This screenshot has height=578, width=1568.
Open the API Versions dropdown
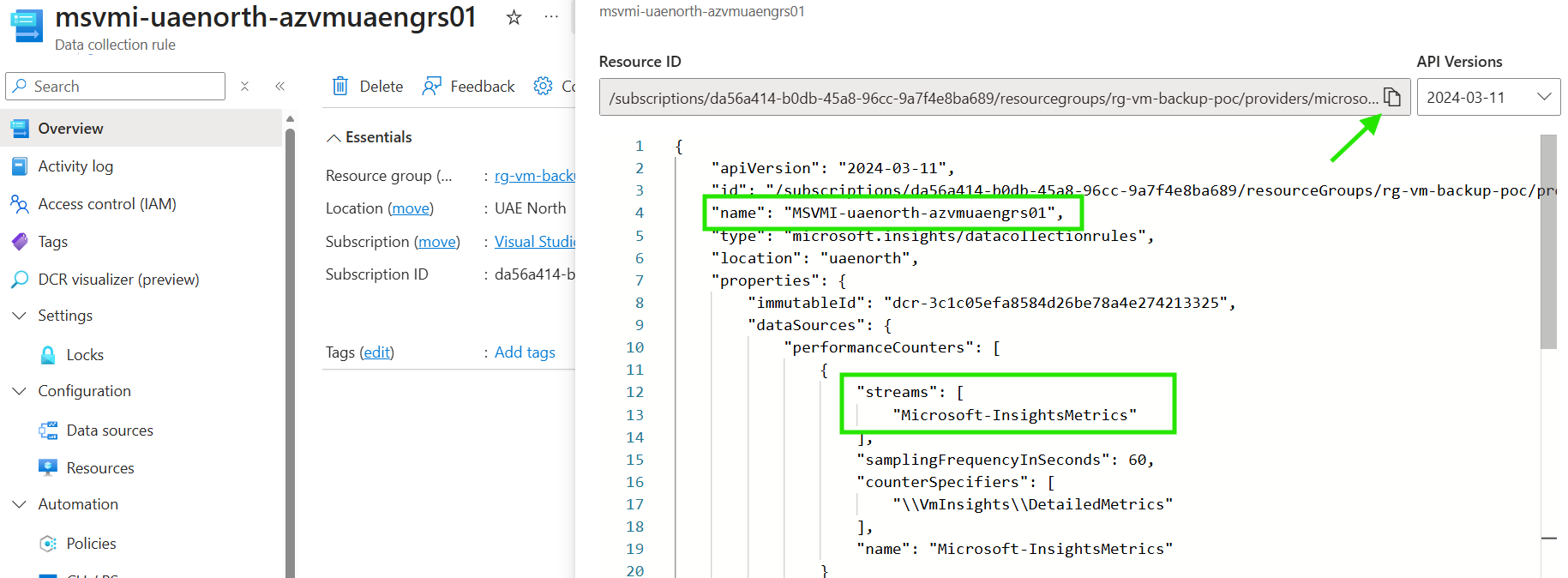pyautogui.click(x=1488, y=97)
